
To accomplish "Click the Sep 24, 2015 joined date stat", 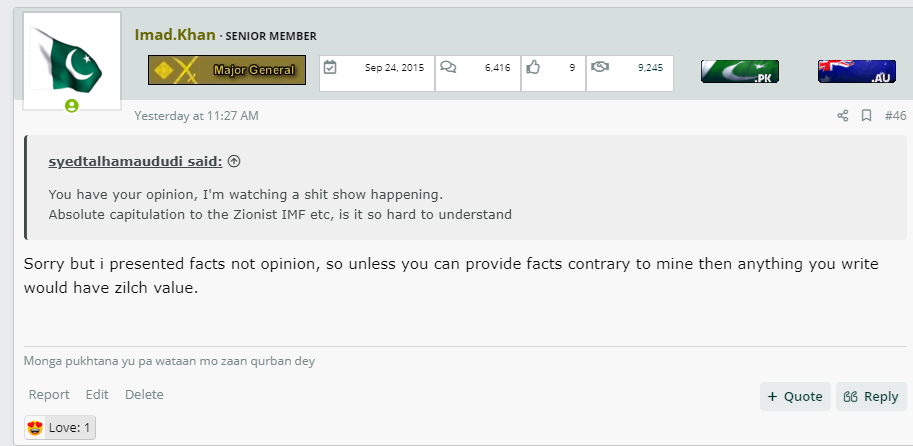I will point(377,73).
